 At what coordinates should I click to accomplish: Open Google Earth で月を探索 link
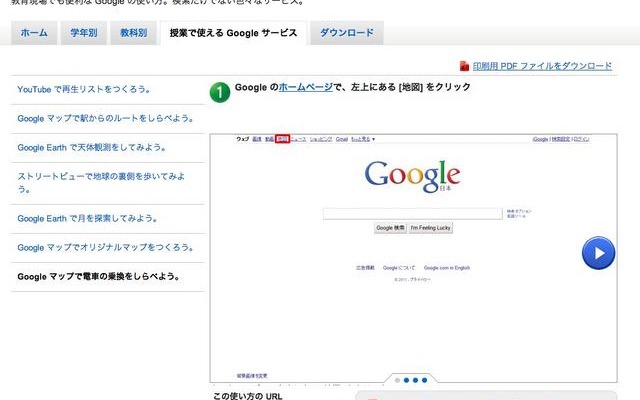click(87, 218)
